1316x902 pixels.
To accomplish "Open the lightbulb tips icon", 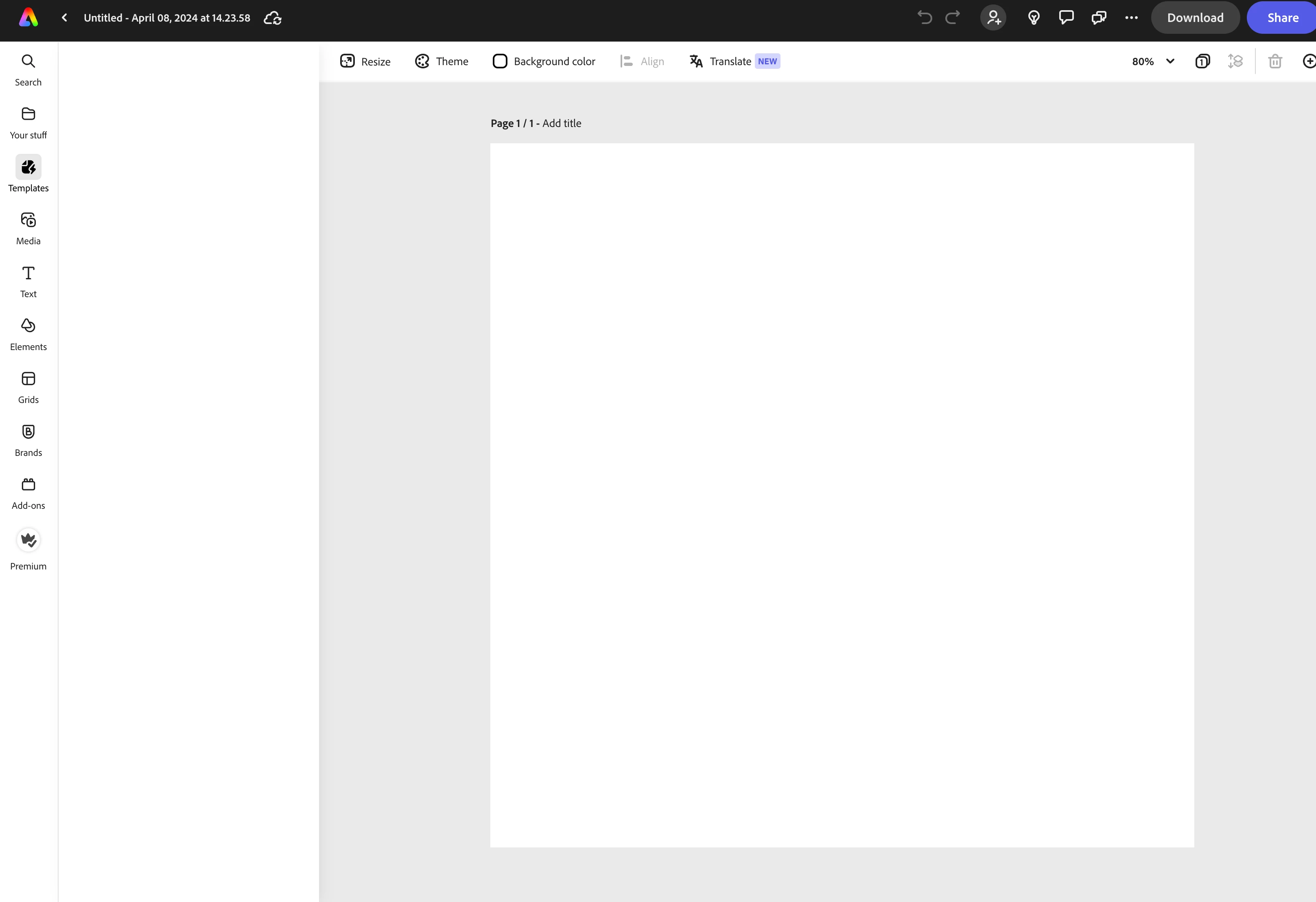I will (1034, 18).
